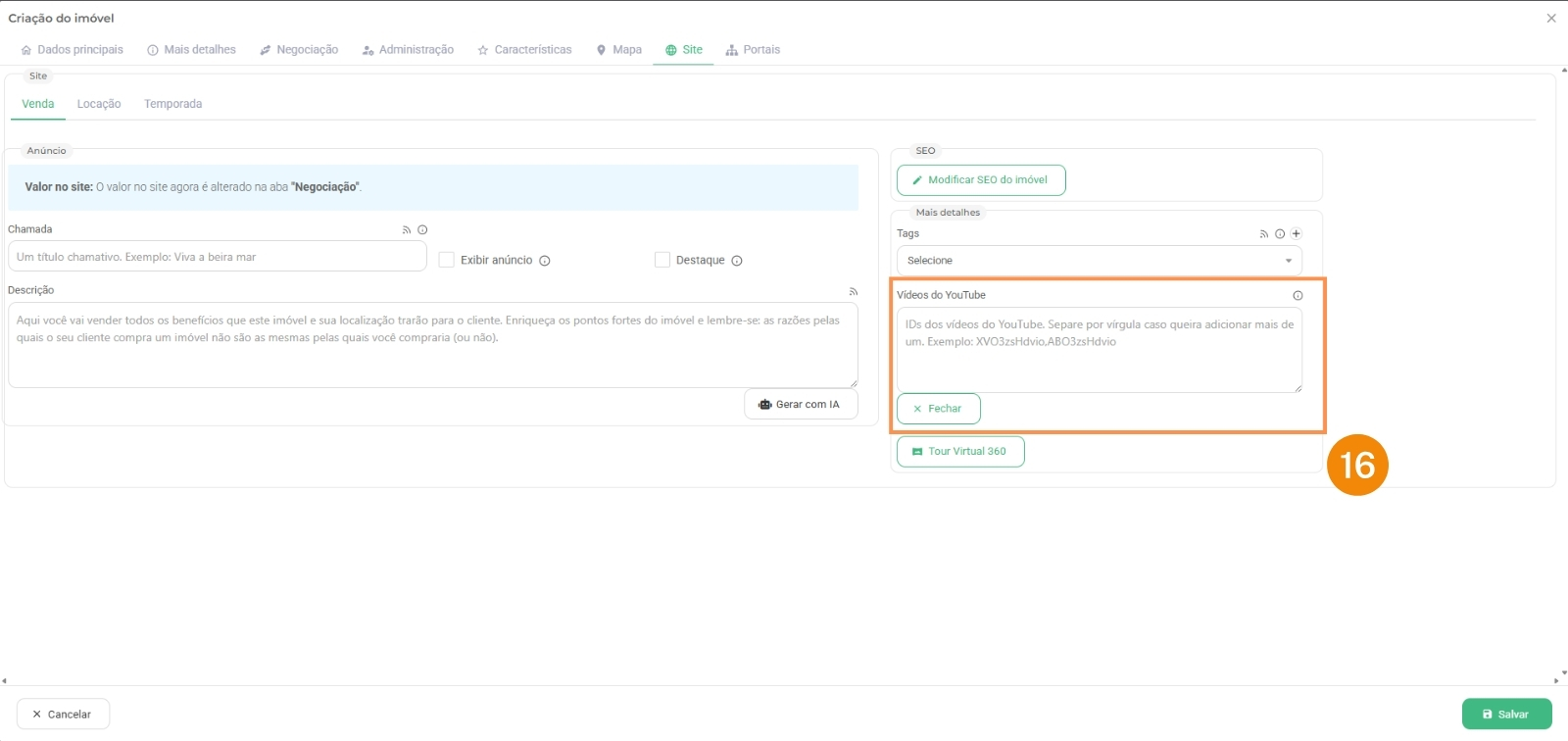Open the Tags Selecione dropdown

(1099, 261)
